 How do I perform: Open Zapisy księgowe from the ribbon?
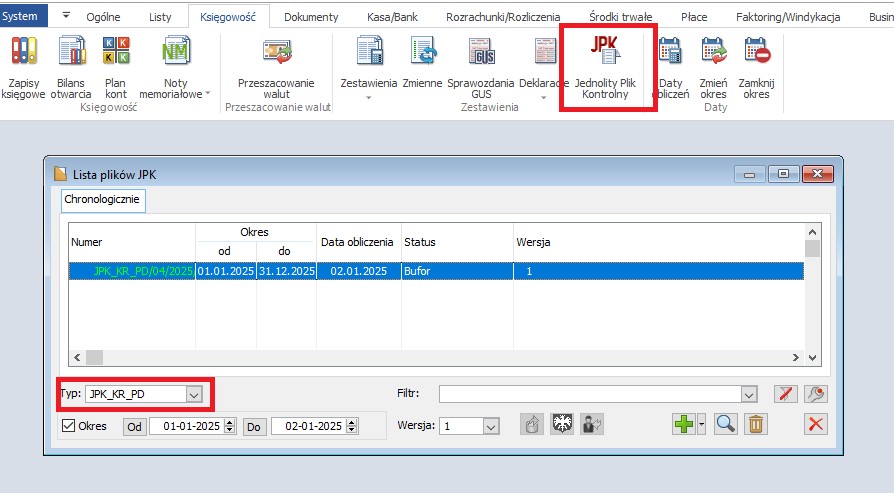click(x=23, y=67)
